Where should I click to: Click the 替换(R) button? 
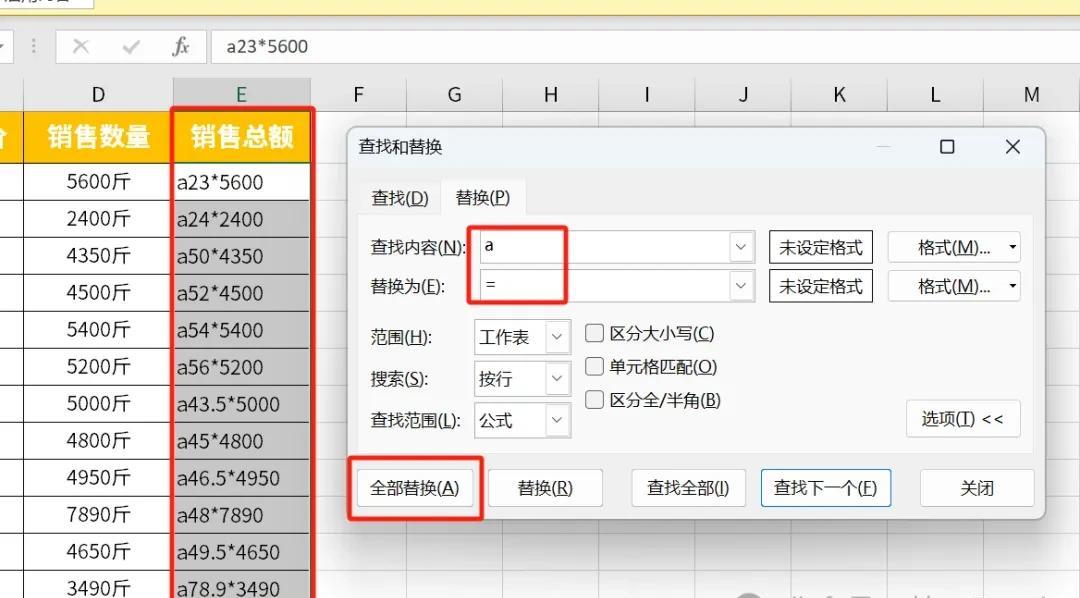(x=545, y=488)
